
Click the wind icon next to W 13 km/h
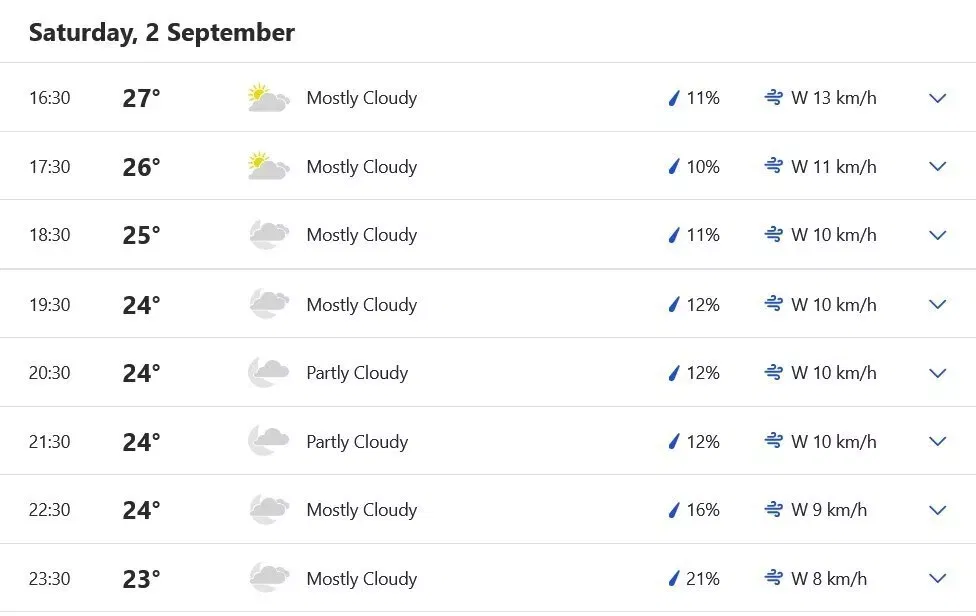[x=772, y=98]
